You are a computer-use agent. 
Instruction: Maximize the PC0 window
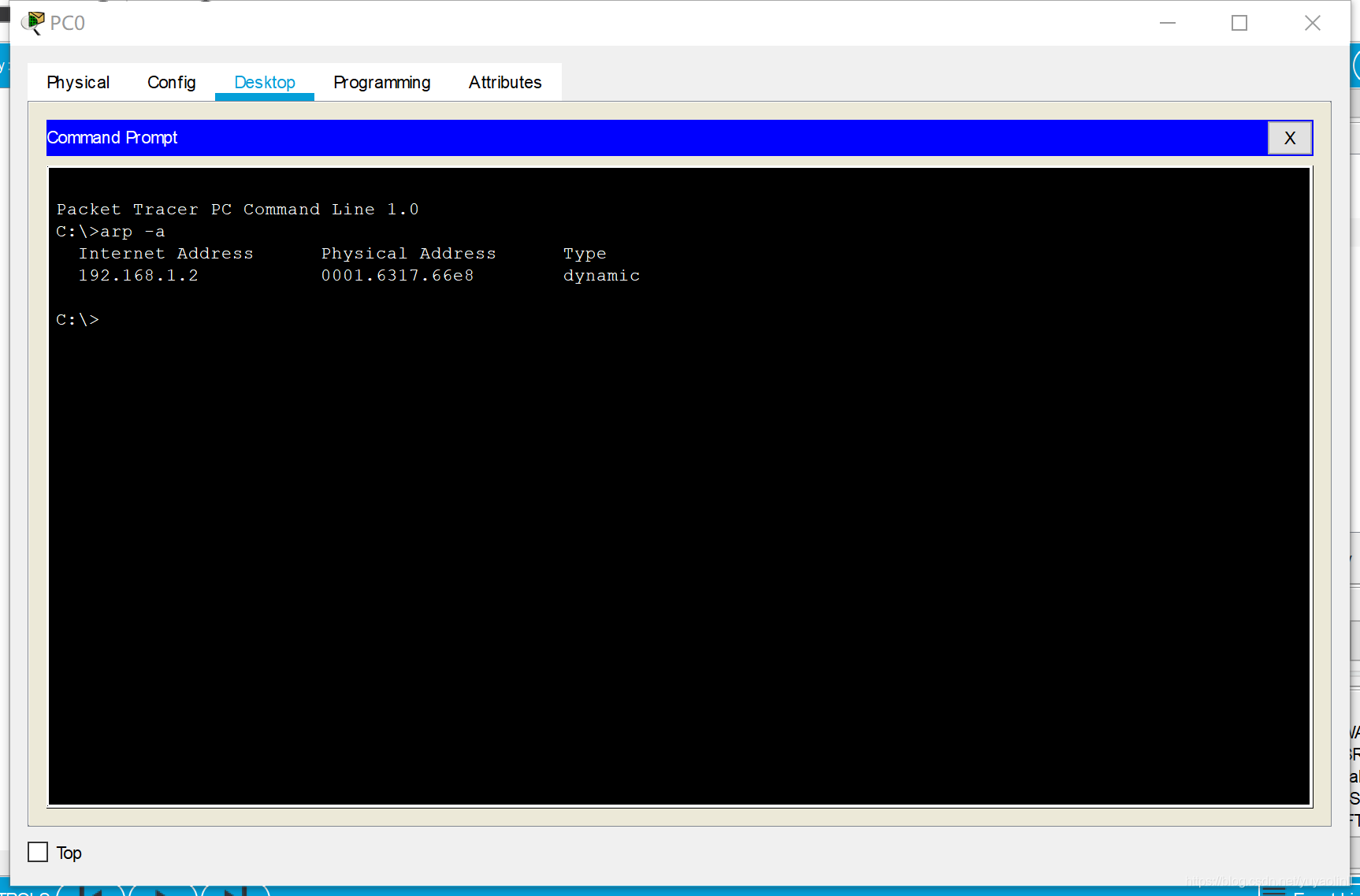click(1239, 23)
